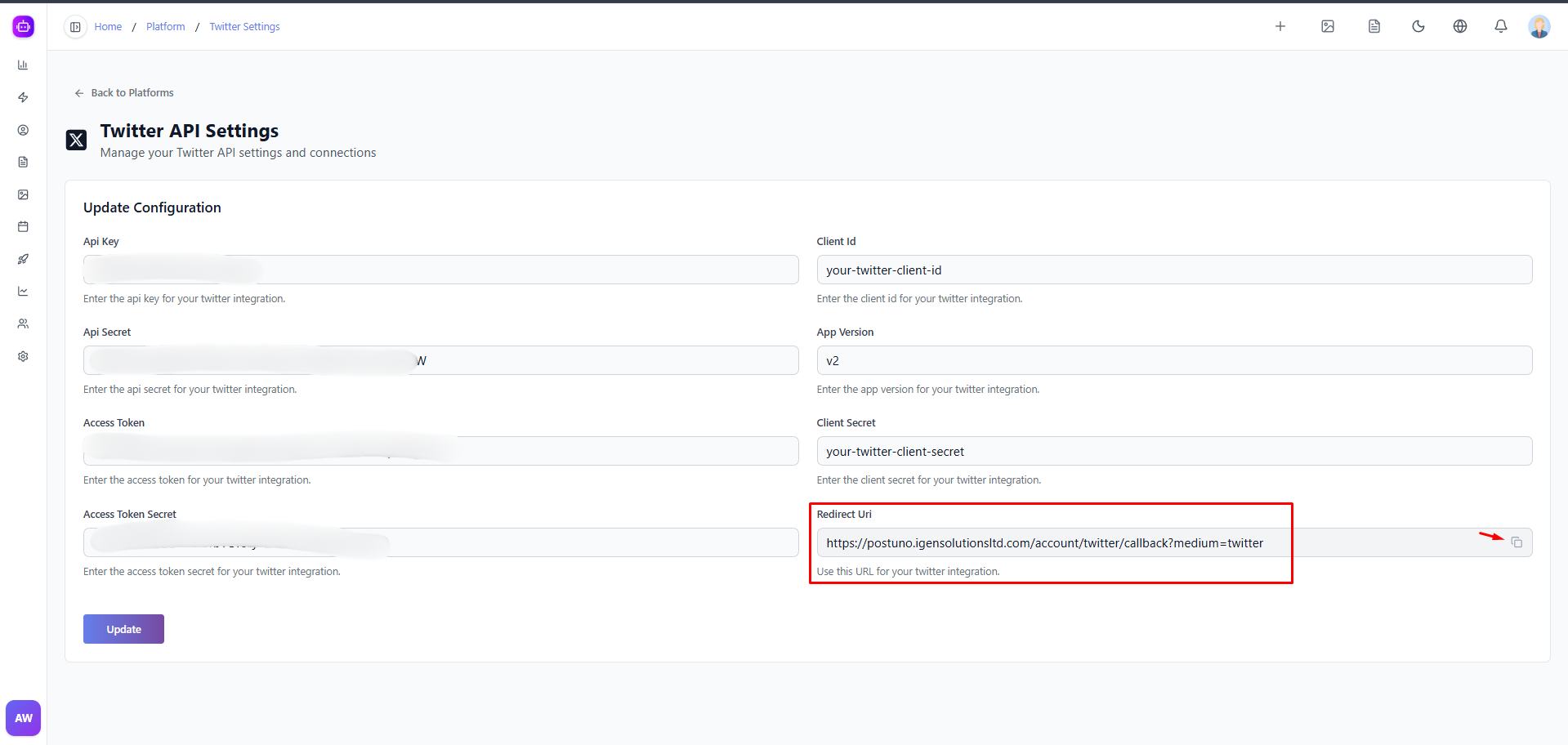Toggle the sidebar panel icon

pyautogui.click(x=75, y=27)
